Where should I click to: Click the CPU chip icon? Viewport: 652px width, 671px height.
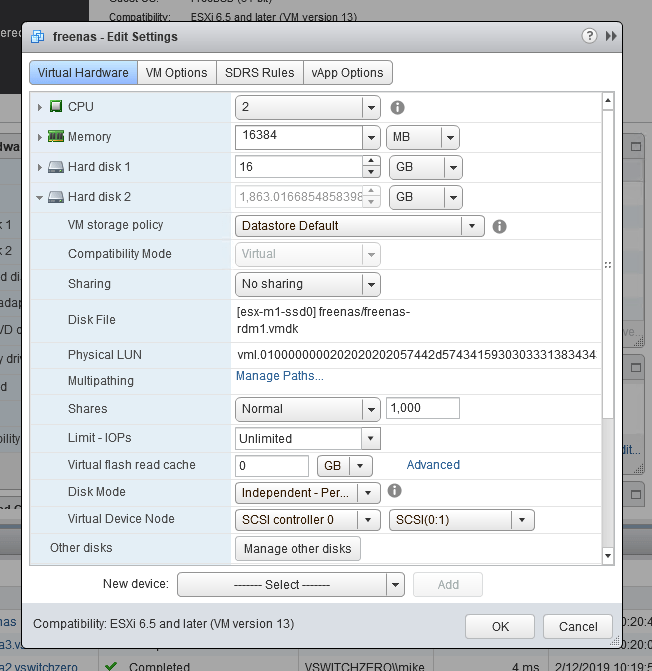click(56, 106)
